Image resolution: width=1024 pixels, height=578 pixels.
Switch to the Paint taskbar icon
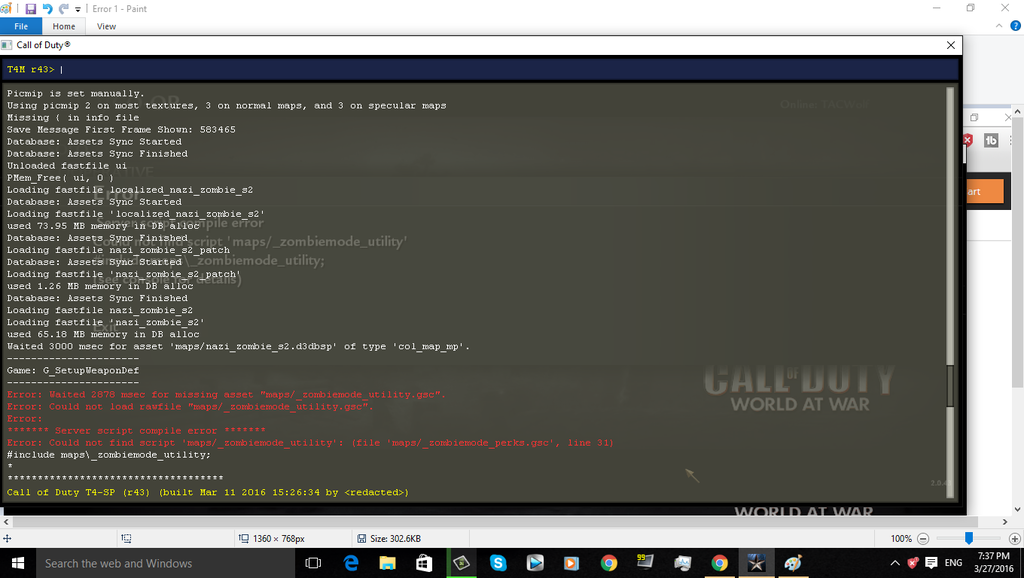pos(793,563)
